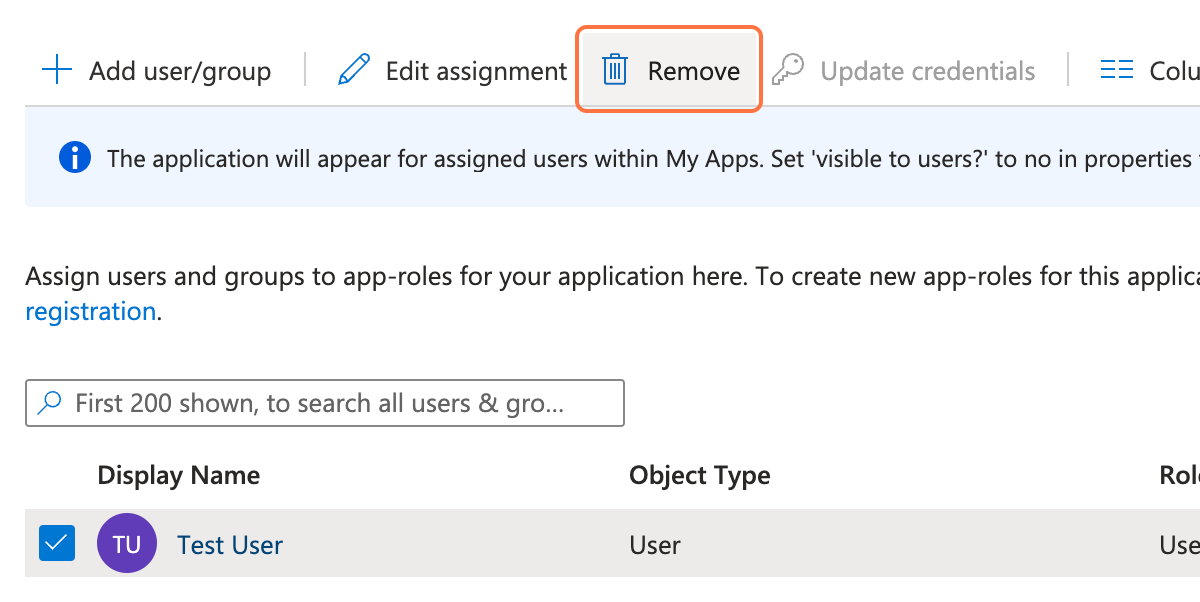
Task: Click the Columns list icon in the toolbar
Action: (x=1117, y=71)
